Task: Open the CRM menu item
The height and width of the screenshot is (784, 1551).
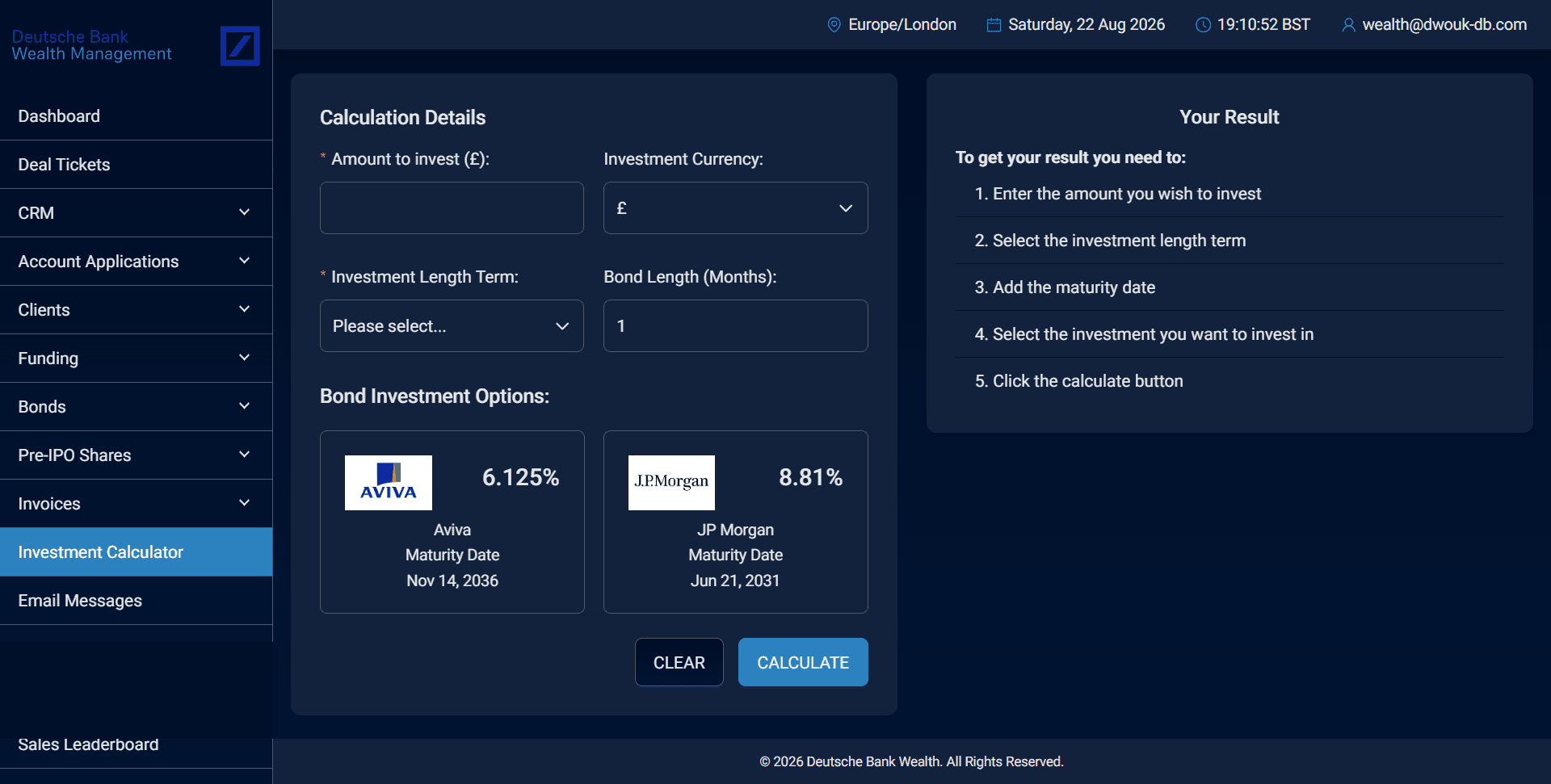Action: pyautogui.click(x=136, y=213)
